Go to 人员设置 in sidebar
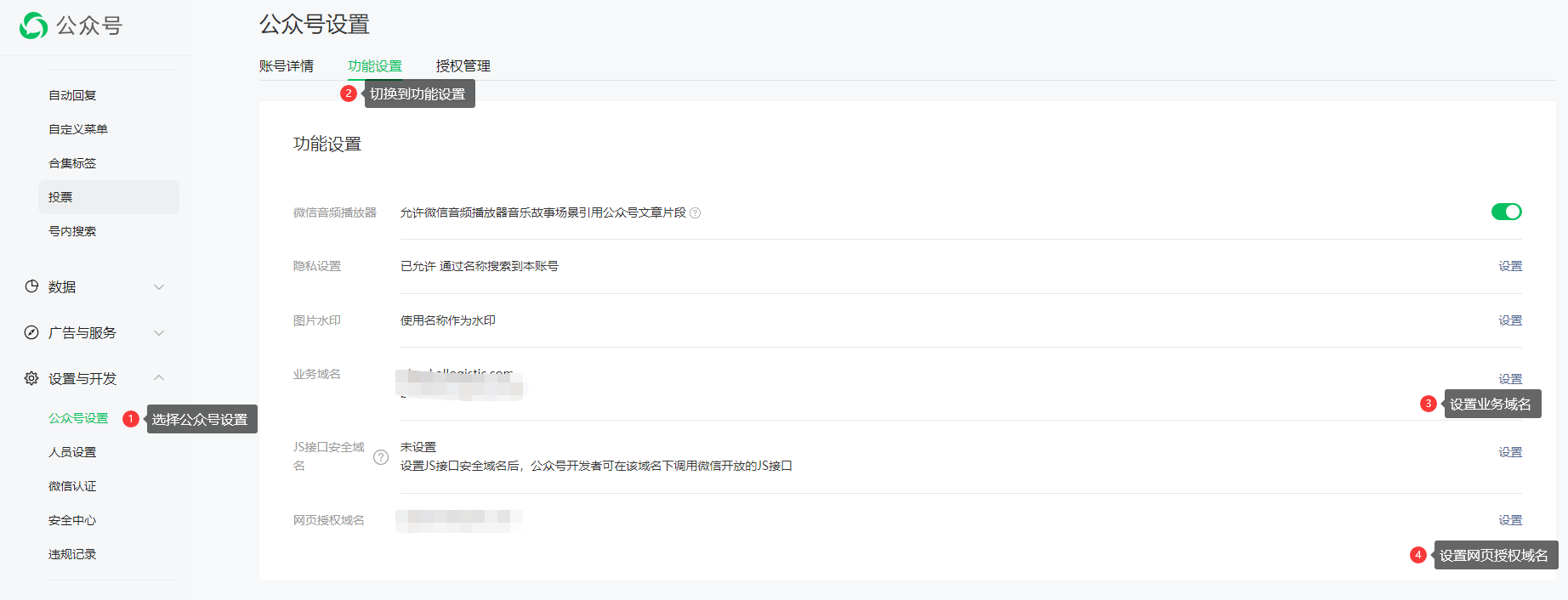 72,452
